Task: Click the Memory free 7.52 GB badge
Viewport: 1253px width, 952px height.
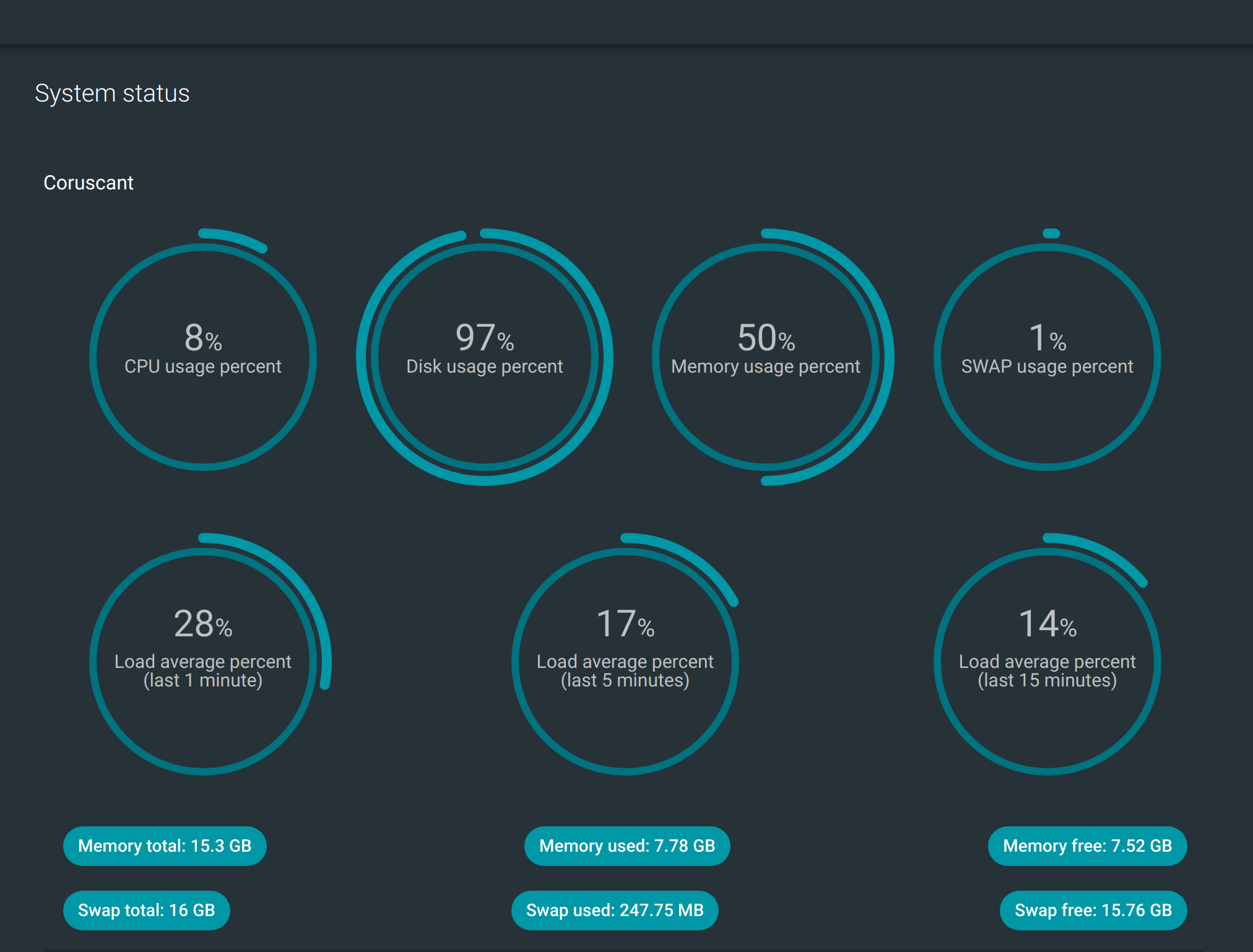Action: [1087, 846]
